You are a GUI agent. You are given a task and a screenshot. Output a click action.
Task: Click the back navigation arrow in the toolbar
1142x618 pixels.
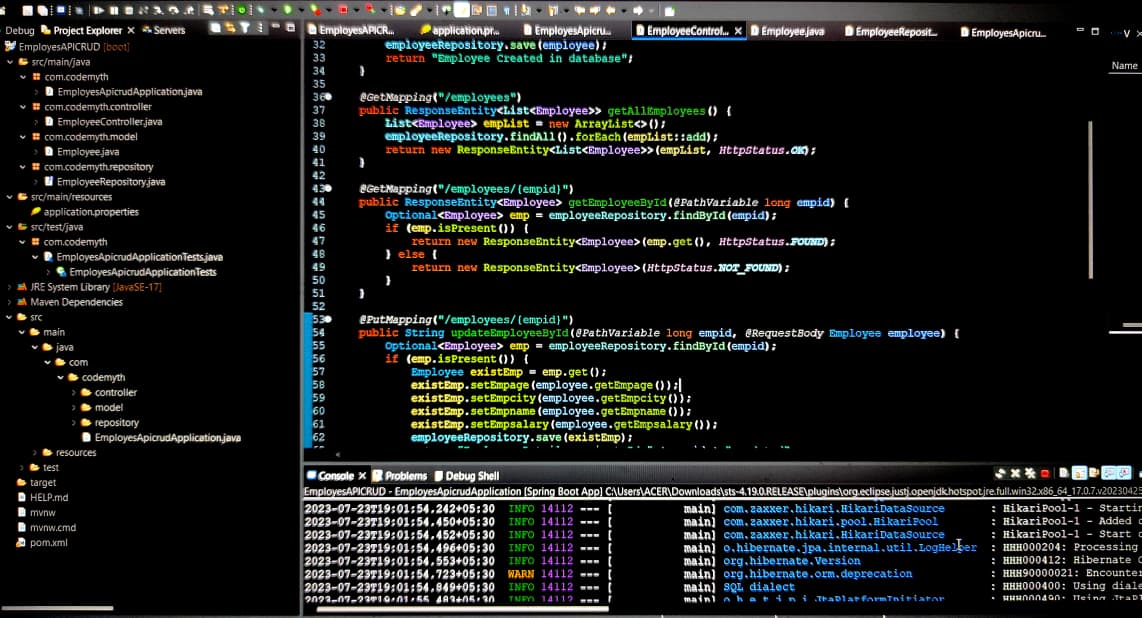[610, 10]
